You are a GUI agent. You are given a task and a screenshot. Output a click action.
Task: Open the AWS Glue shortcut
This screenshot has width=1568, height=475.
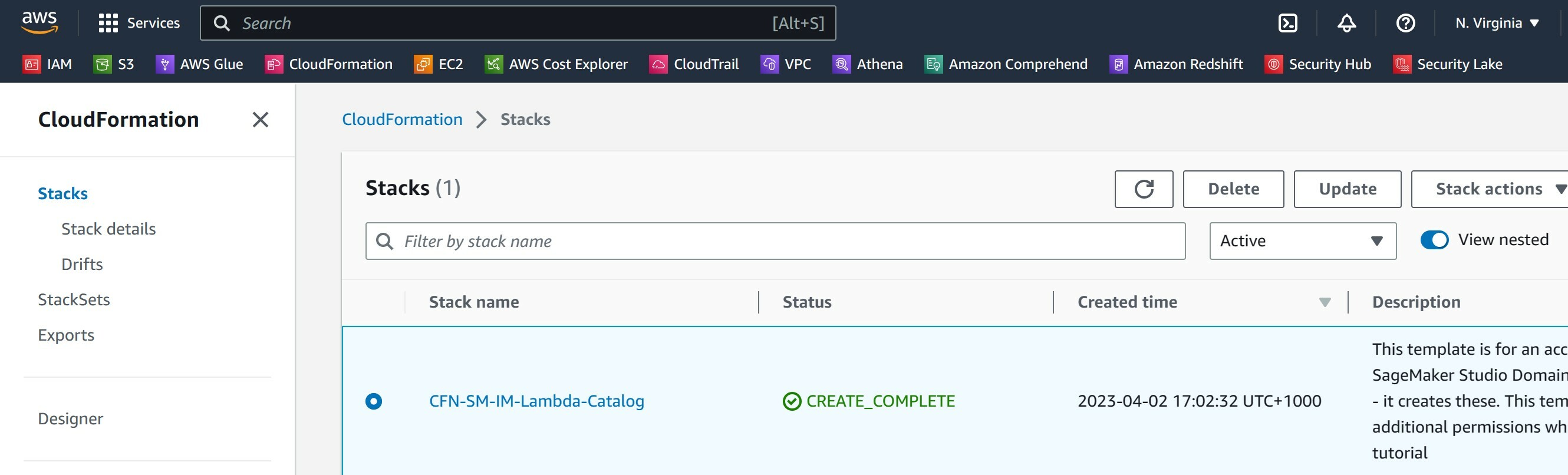click(200, 64)
